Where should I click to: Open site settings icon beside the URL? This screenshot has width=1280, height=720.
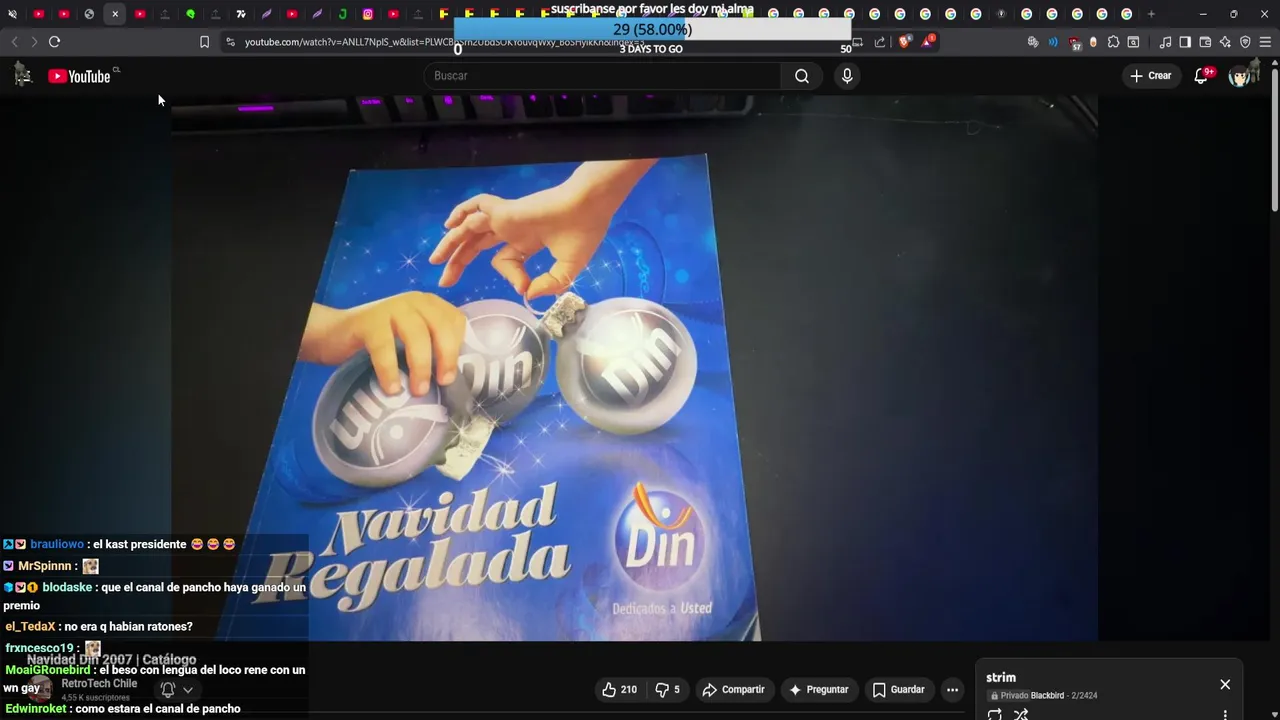pos(230,42)
